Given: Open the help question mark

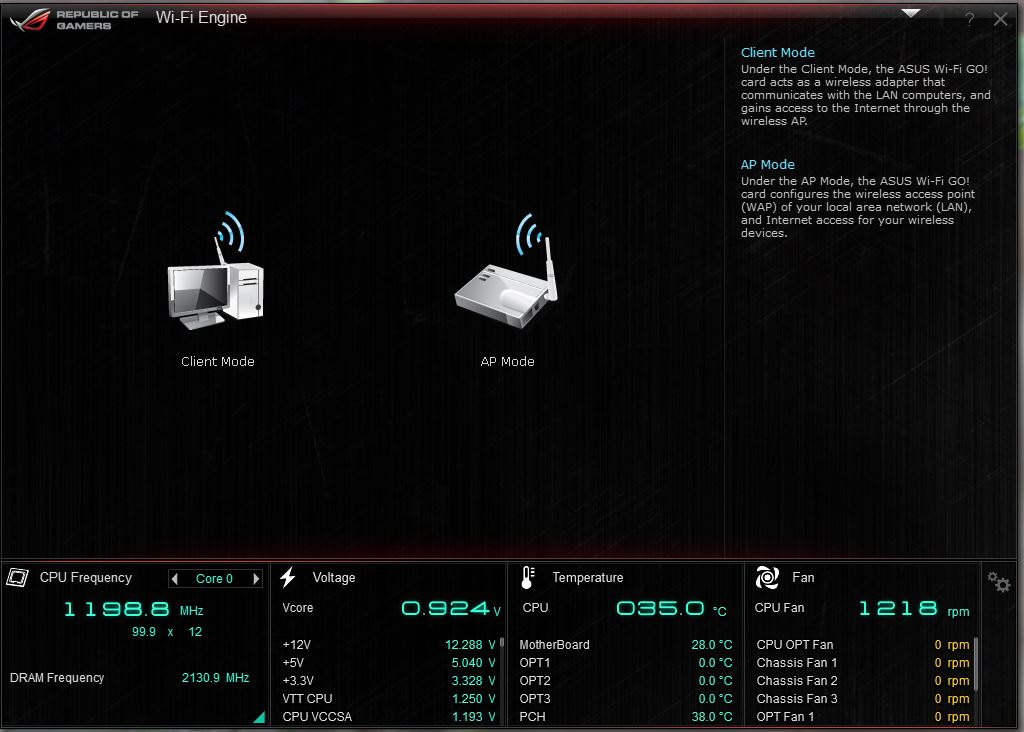Looking at the screenshot, I should (970, 20).
